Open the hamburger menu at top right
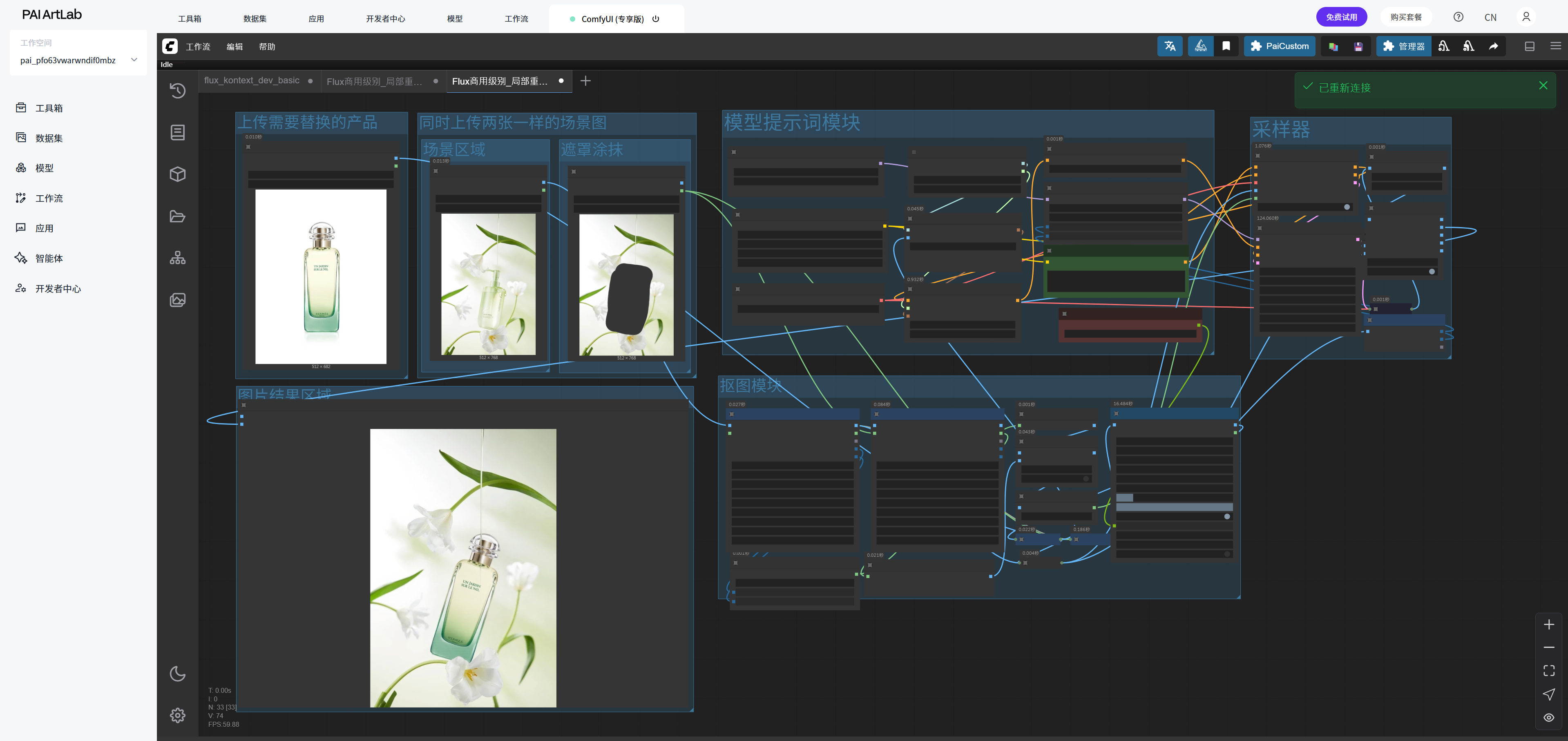 (x=1555, y=46)
